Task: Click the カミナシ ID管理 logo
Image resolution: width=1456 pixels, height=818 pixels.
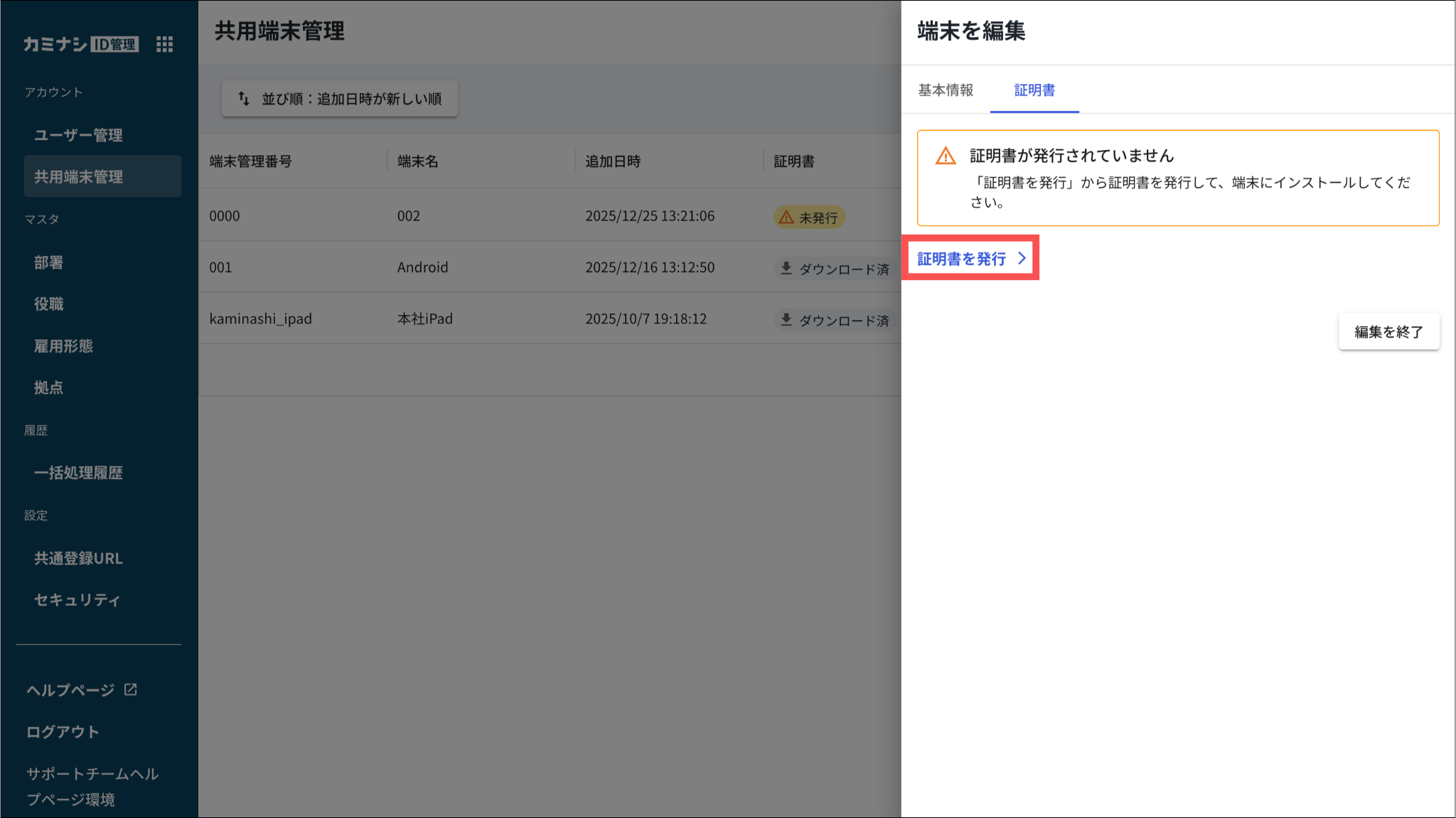Action: [80, 44]
